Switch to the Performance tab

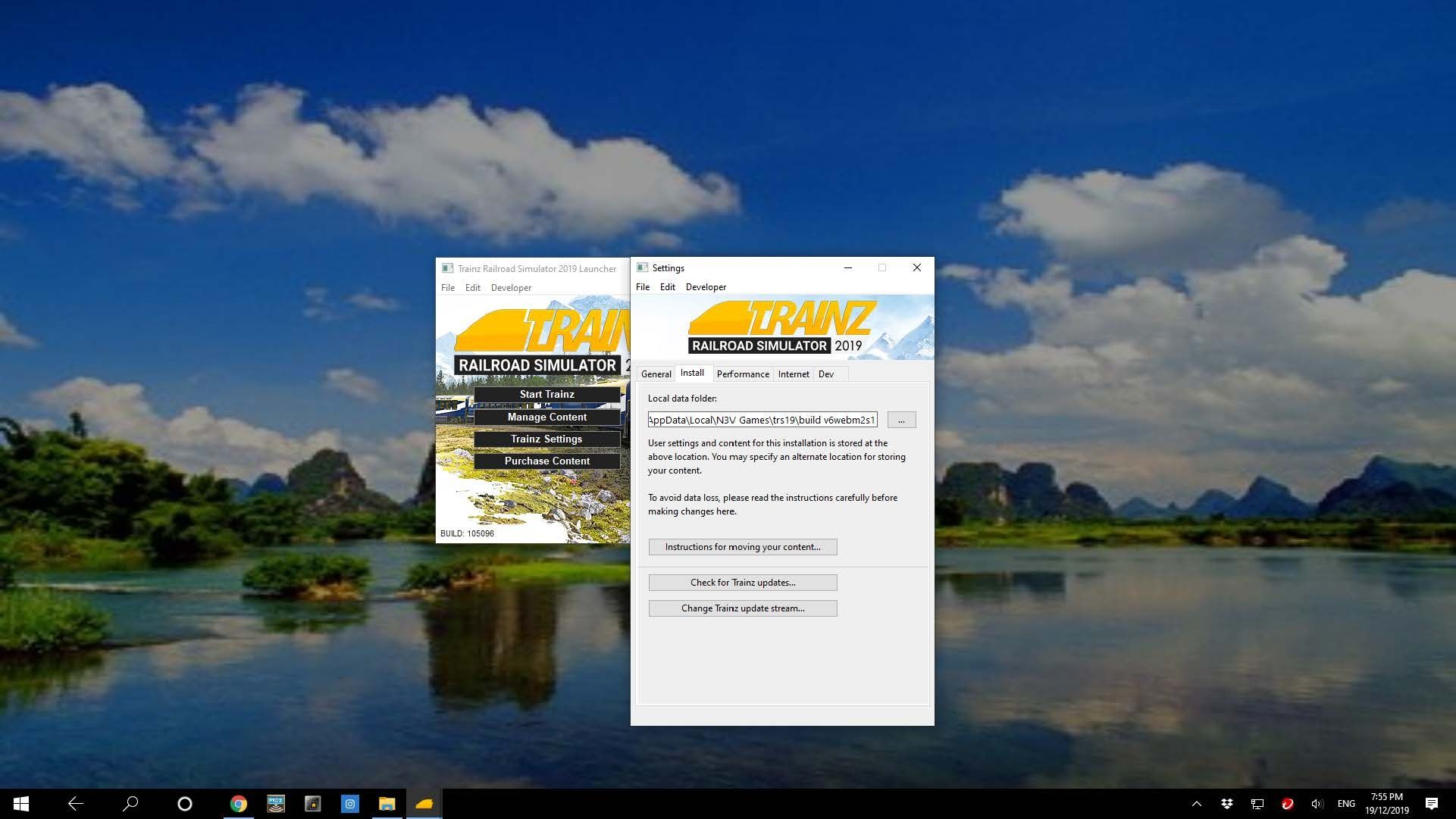pos(742,374)
